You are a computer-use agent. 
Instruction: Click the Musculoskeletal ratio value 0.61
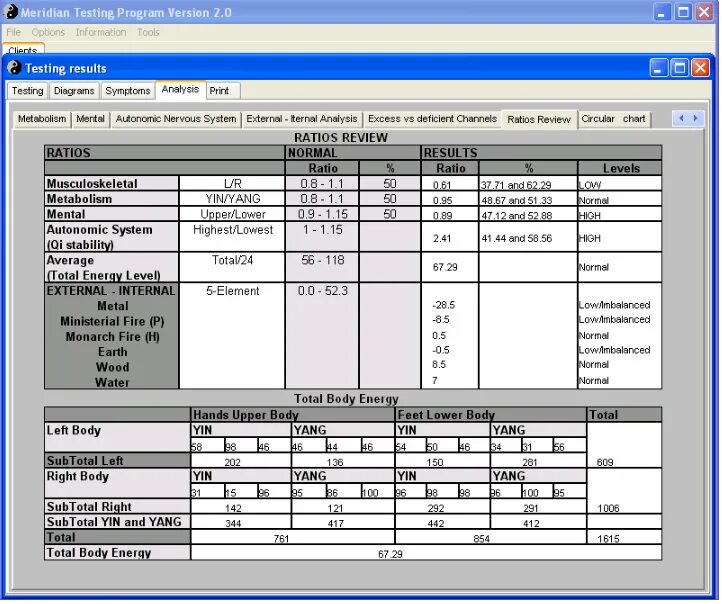(442, 185)
